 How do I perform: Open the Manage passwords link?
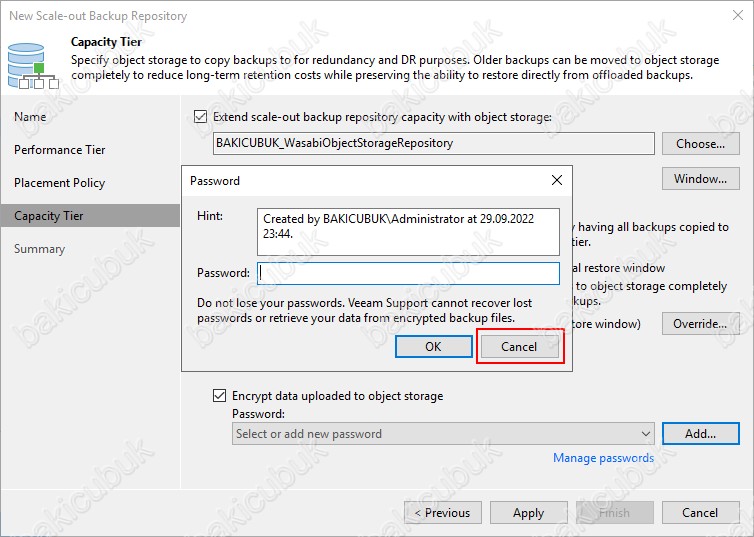coord(603,458)
